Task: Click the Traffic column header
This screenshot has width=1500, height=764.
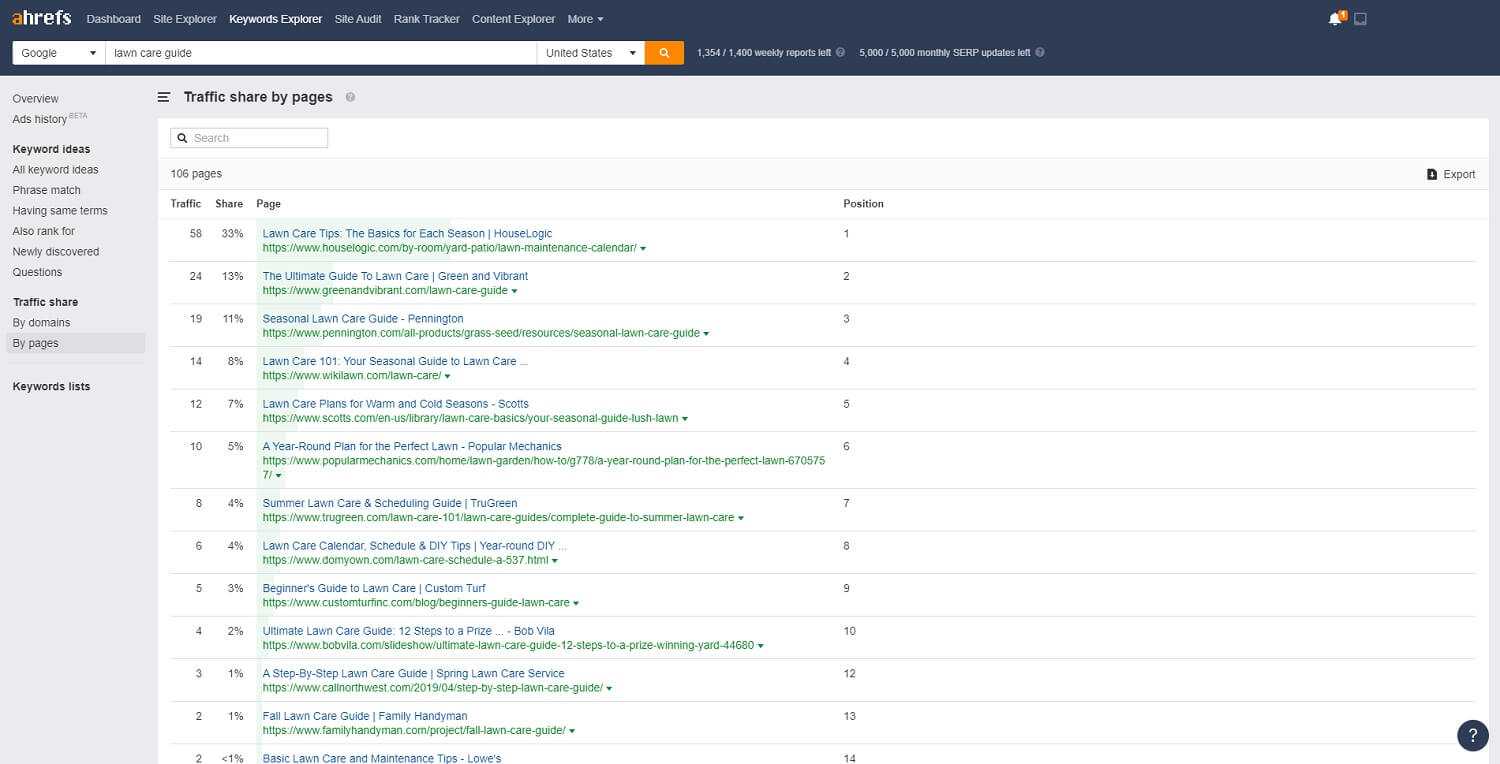Action: pyautogui.click(x=186, y=204)
